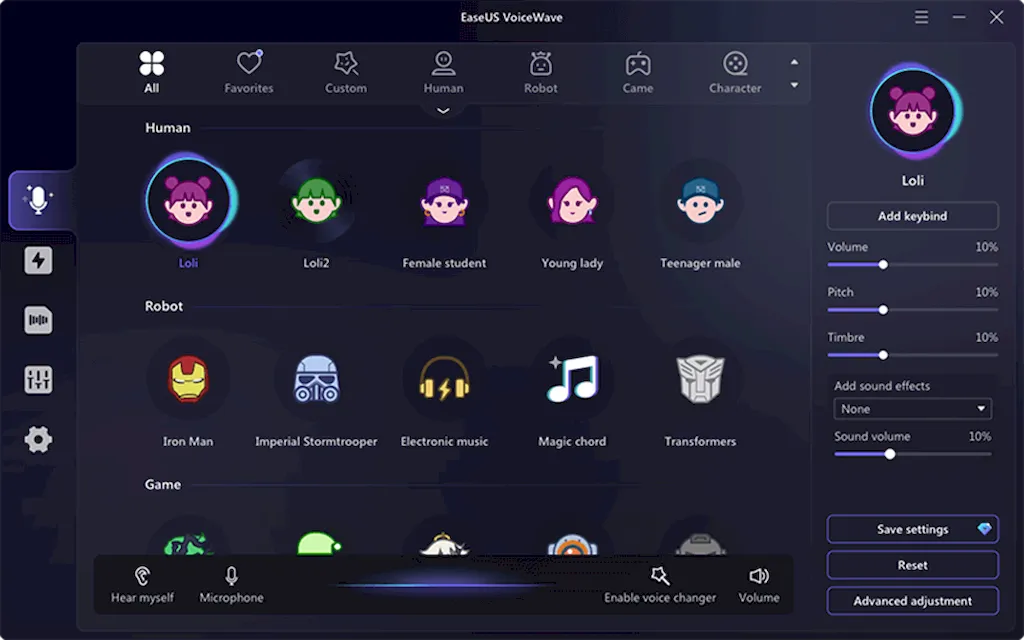
Task: Open the hamburger menu in title bar
Action: point(921,17)
